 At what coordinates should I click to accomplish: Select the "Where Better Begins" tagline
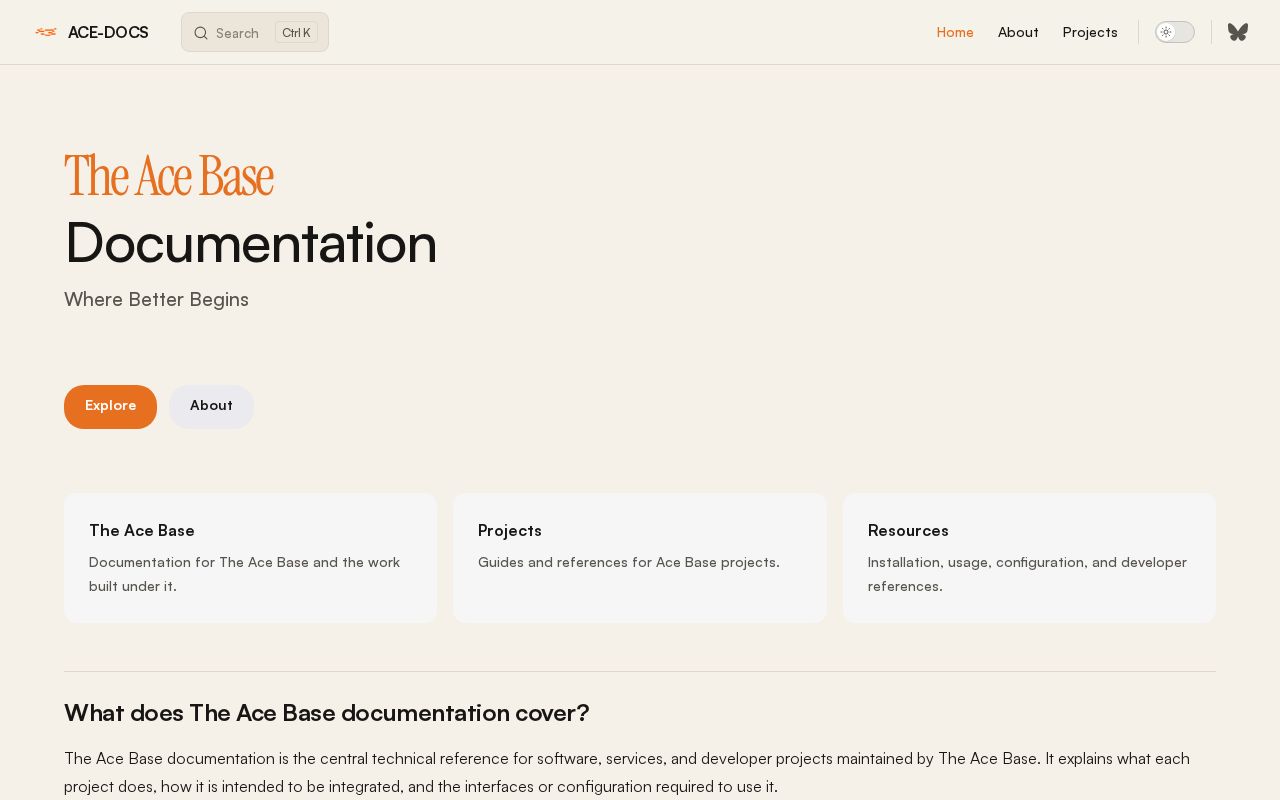[x=156, y=299]
